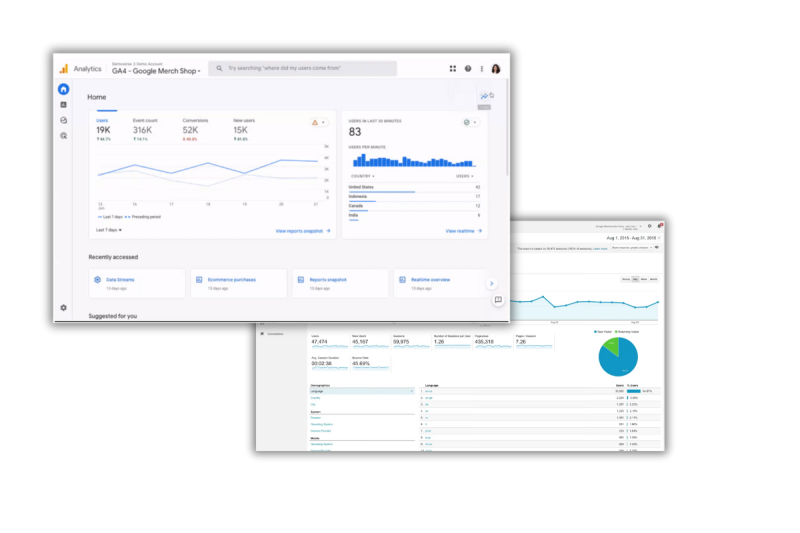Click the graduation cap icon in rear window

tap(657, 248)
